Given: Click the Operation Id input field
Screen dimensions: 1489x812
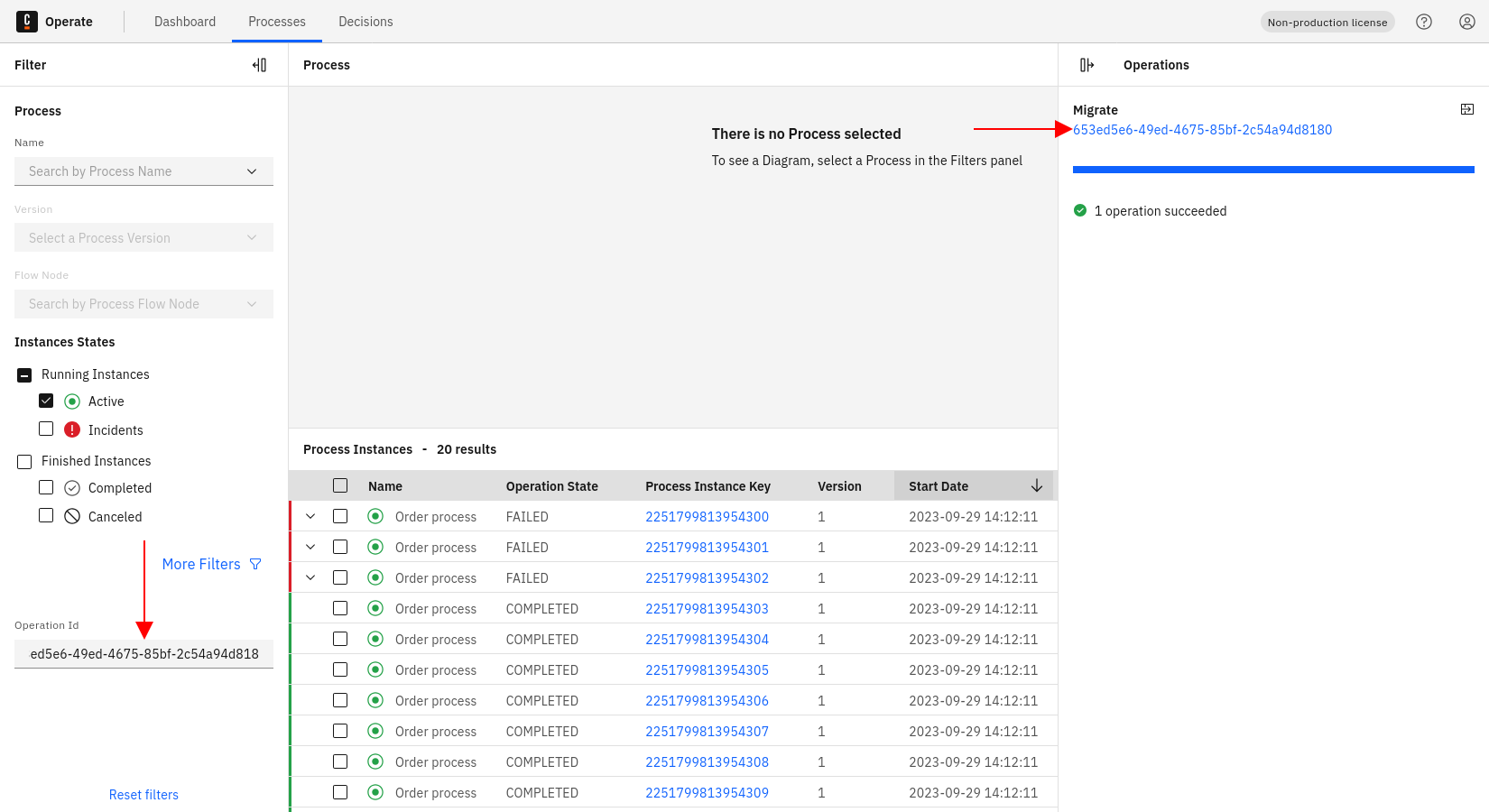Looking at the screenshot, I should pos(143,654).
